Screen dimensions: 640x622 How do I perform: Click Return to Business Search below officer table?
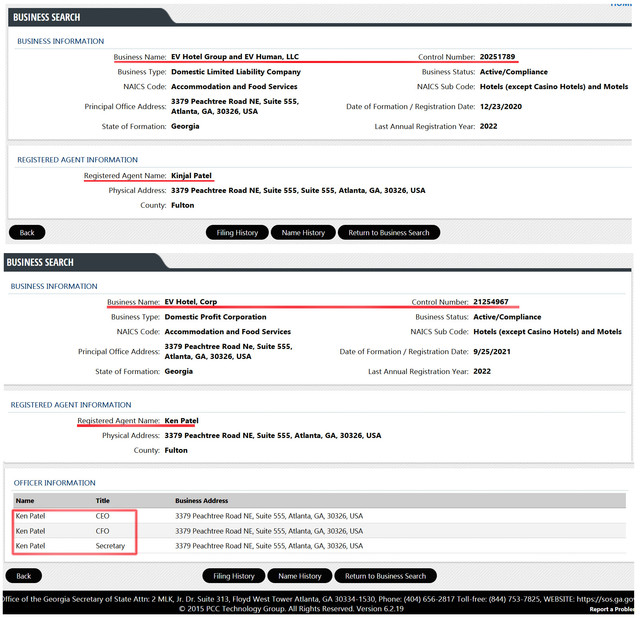[x=385, y=576]
